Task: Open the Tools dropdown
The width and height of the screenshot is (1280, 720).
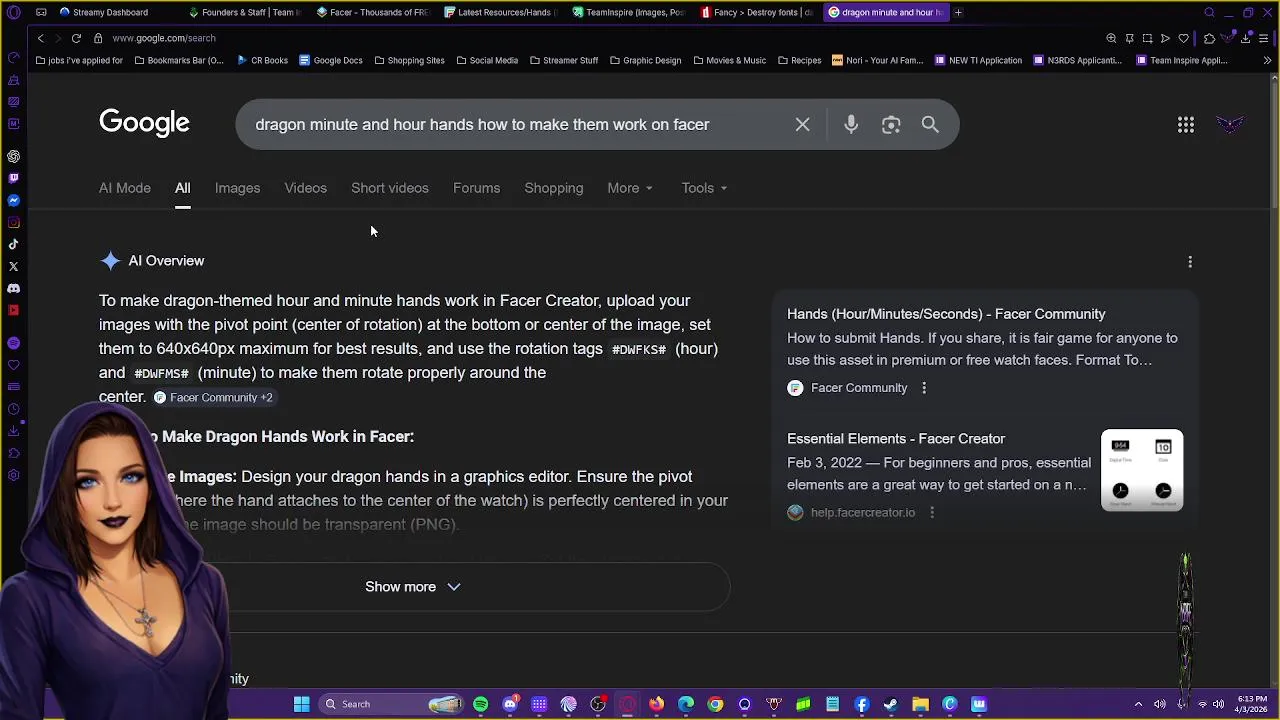Action: 704,188
